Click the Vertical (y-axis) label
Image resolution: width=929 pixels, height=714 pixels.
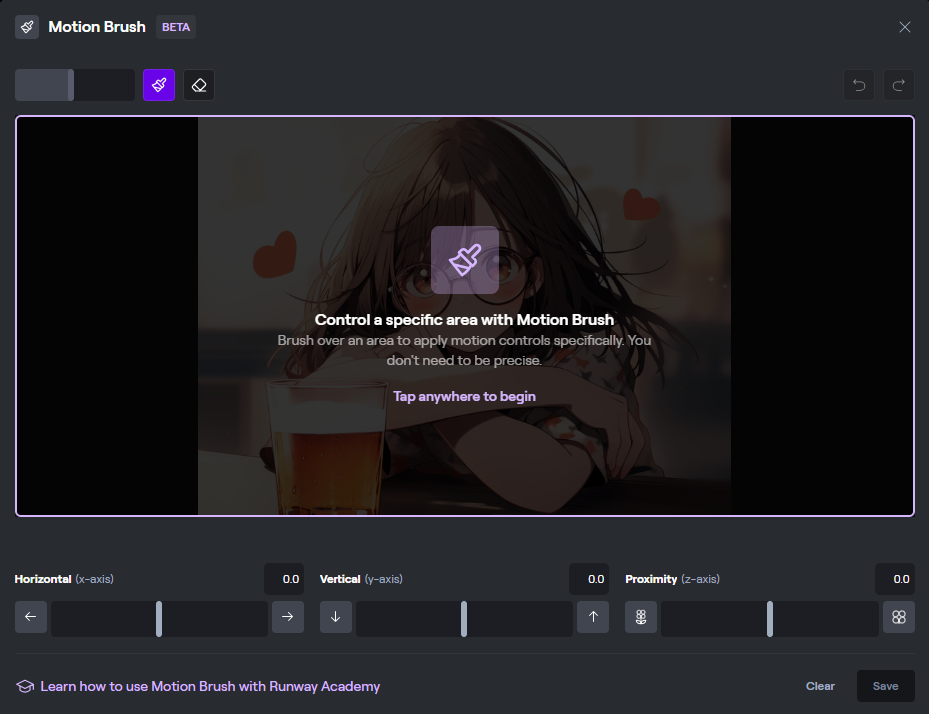[x=361, y=579]
